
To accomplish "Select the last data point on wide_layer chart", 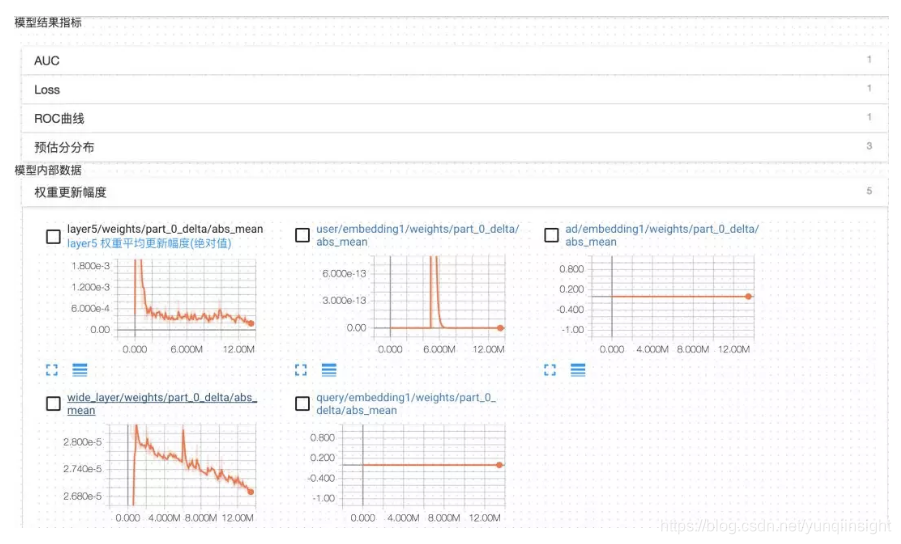I will [x=251, y=492].
